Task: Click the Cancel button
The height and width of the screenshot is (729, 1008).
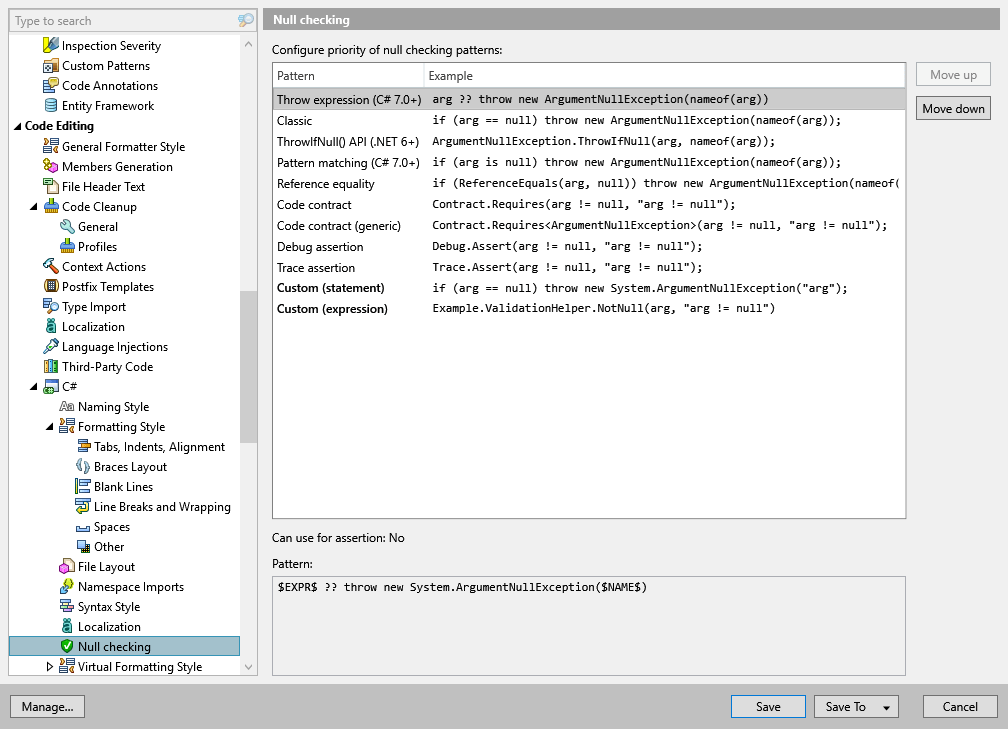Action: pos(959,706)
